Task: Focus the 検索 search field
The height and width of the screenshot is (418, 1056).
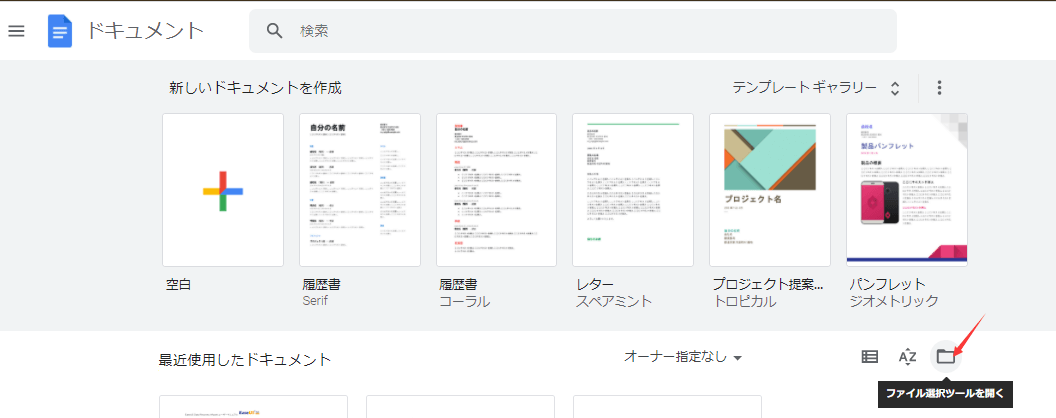Action: tap(572, 31)
